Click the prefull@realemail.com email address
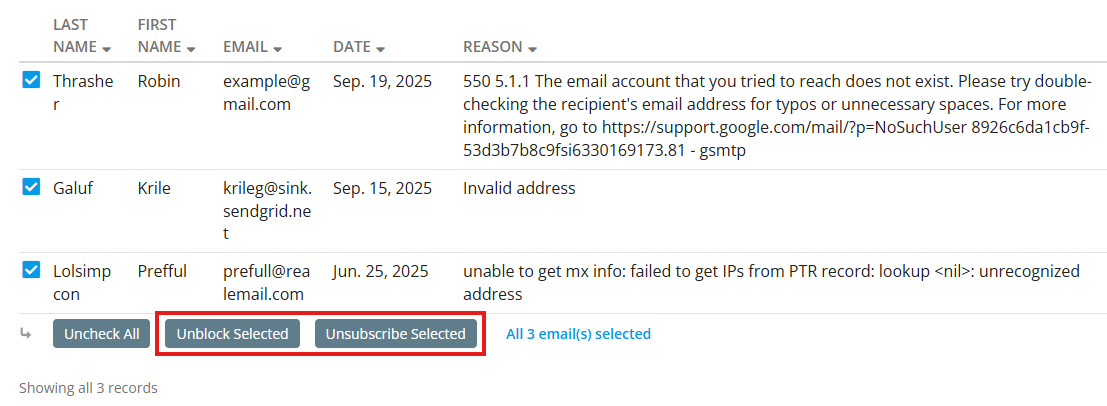The width and height of the screenshot is (1107, 406). tap(267, 282)
